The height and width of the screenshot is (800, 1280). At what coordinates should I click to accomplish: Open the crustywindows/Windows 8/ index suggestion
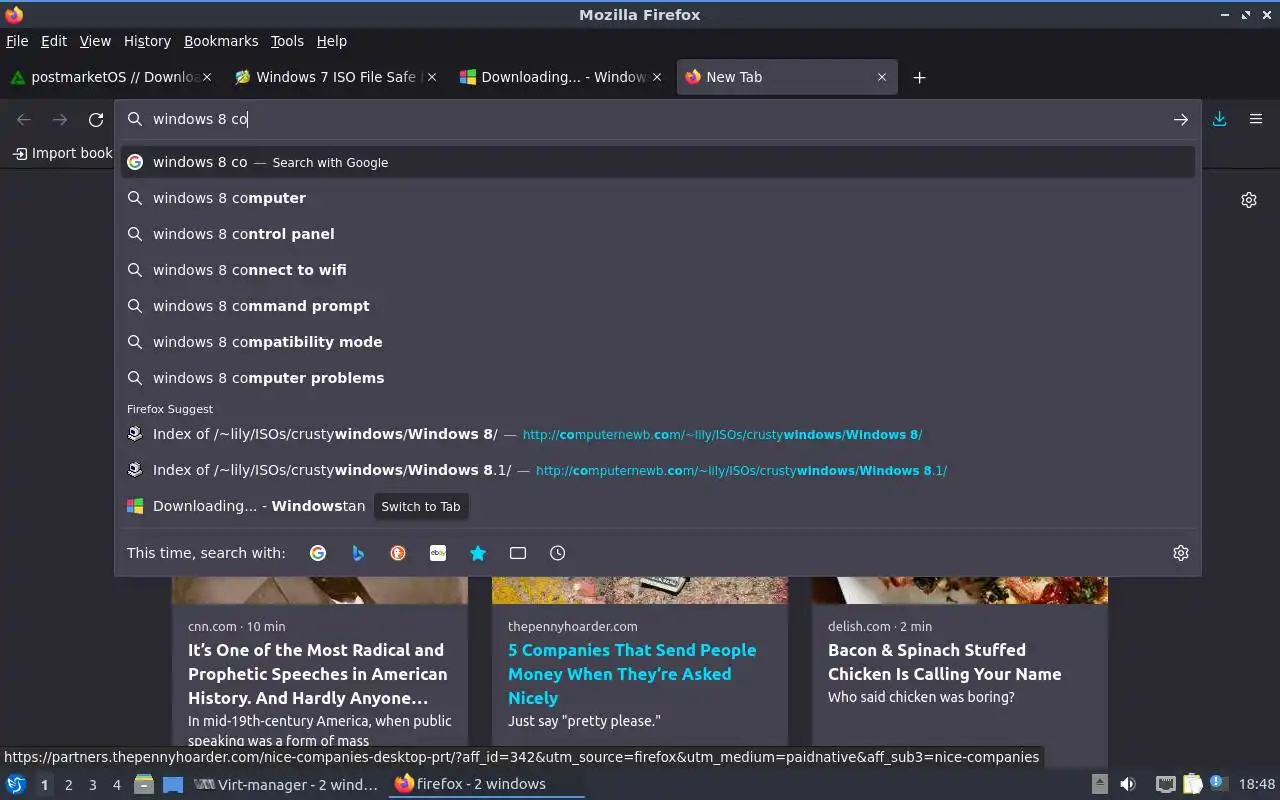coord(658,434)
